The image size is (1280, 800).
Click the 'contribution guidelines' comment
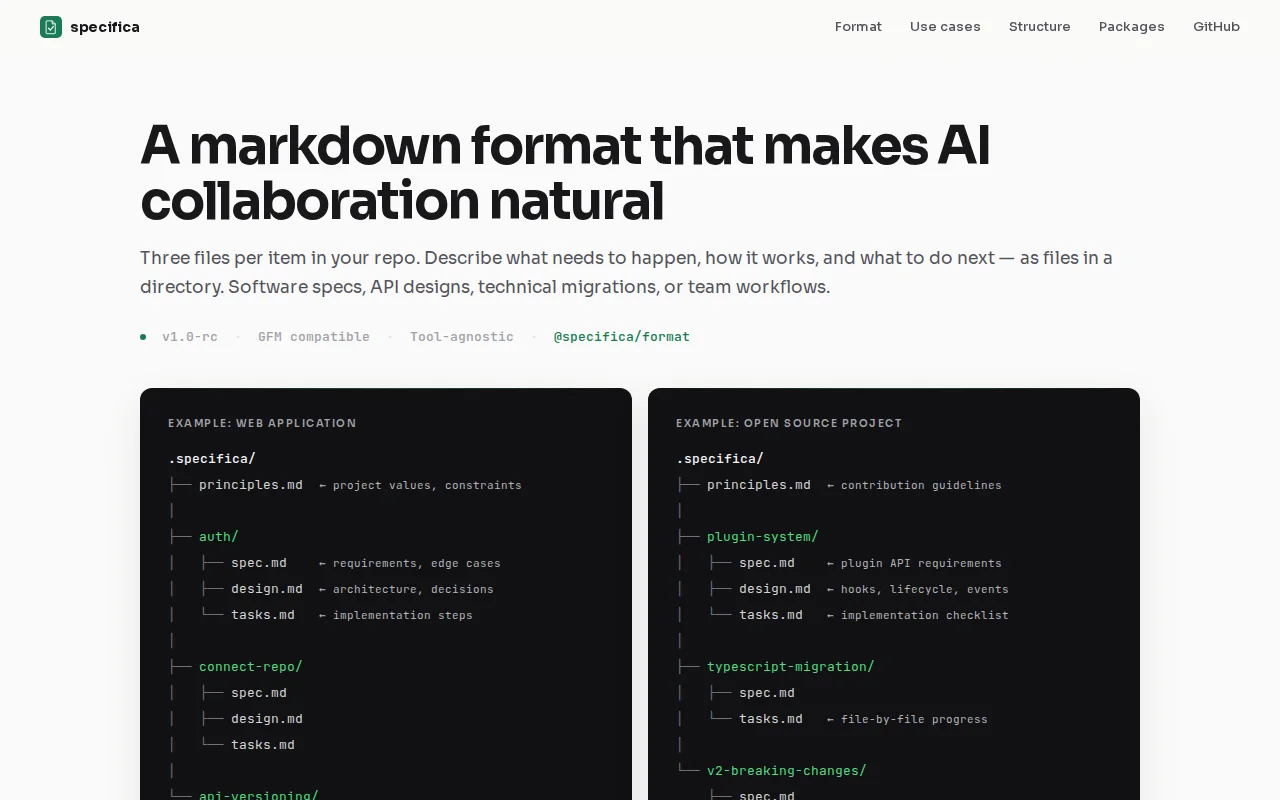[914, 485]
